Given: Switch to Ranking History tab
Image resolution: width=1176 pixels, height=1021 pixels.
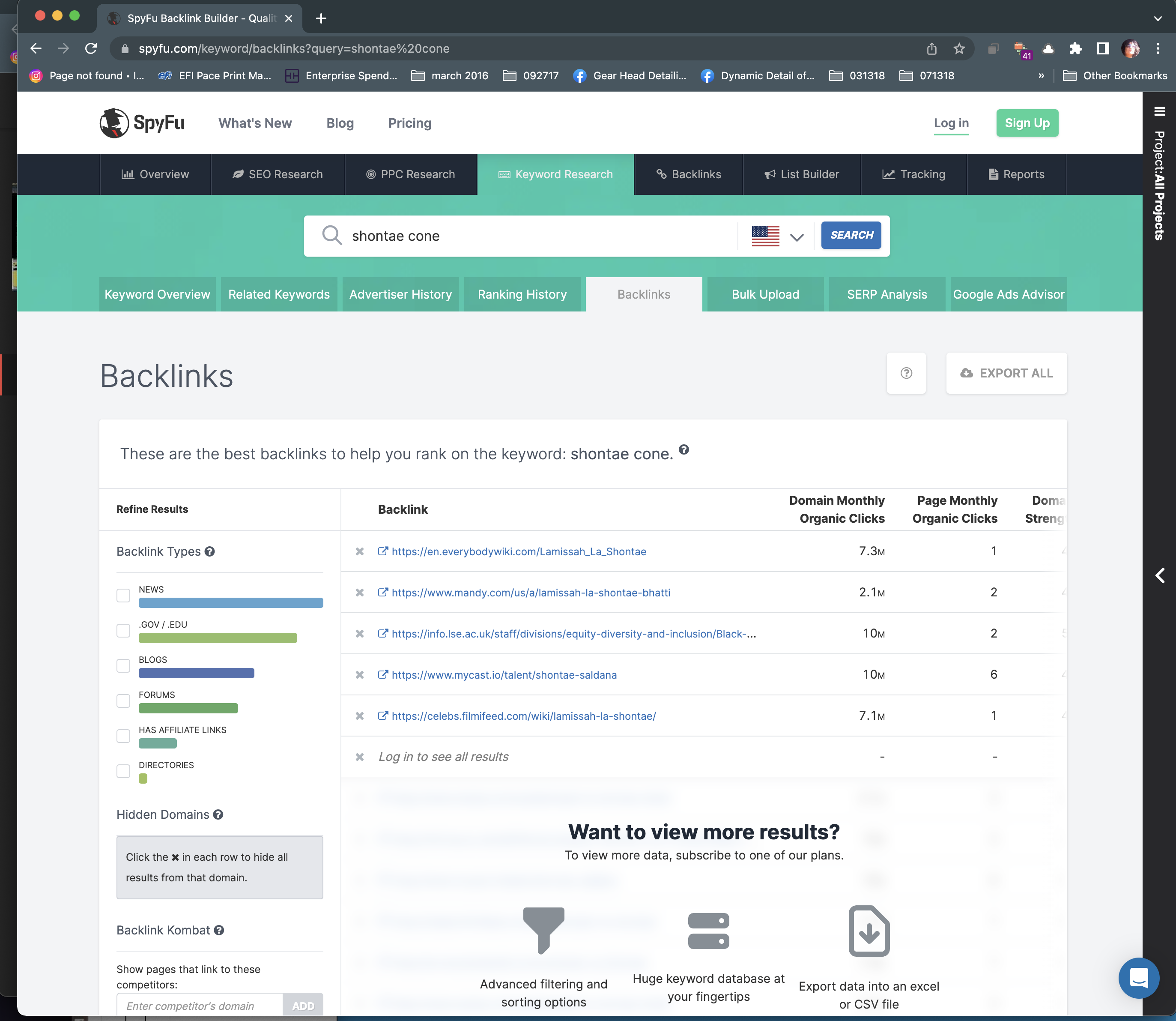Looking at the screenshot, I should (522, 295).
